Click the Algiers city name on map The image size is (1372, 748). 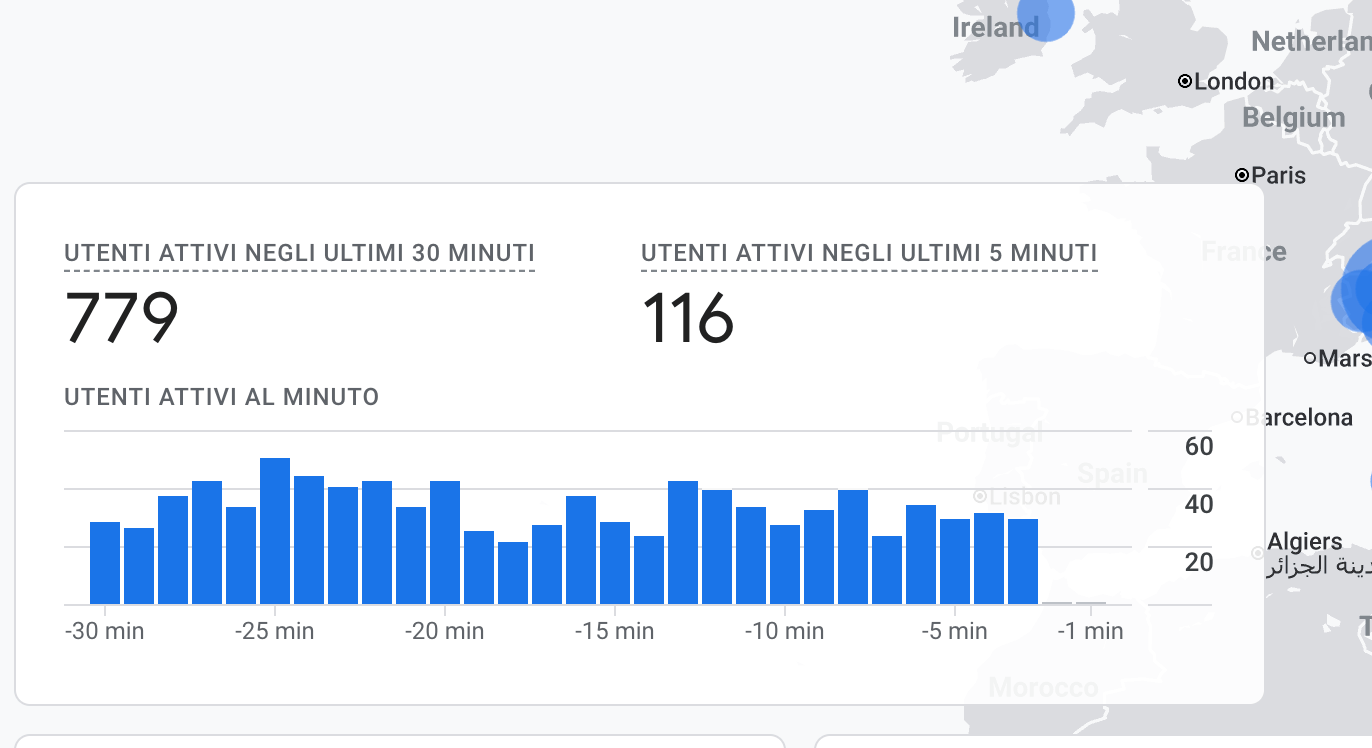1305,541
